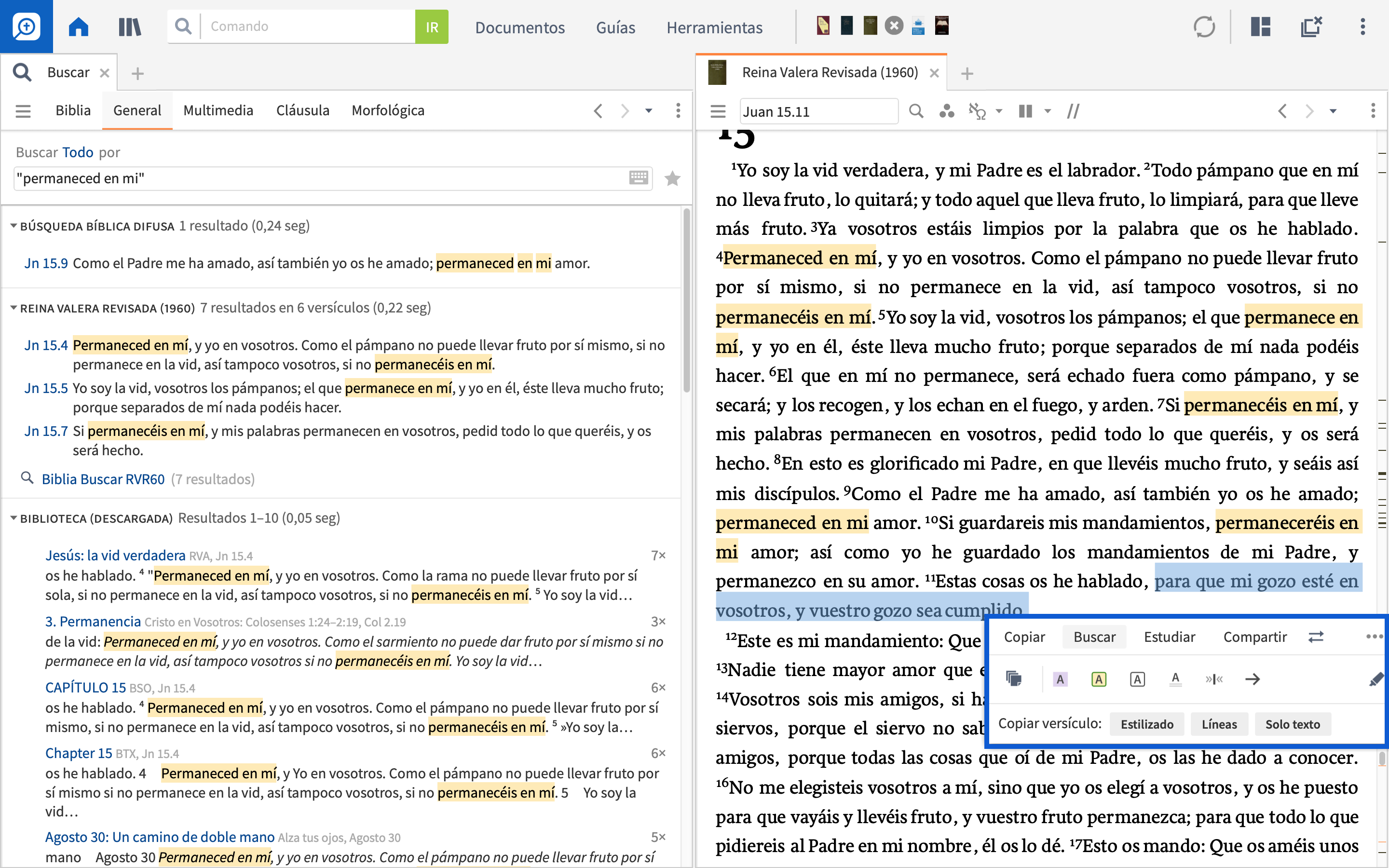
Task: Open the blue-white book shortcut
Action: tap(918, 26)
